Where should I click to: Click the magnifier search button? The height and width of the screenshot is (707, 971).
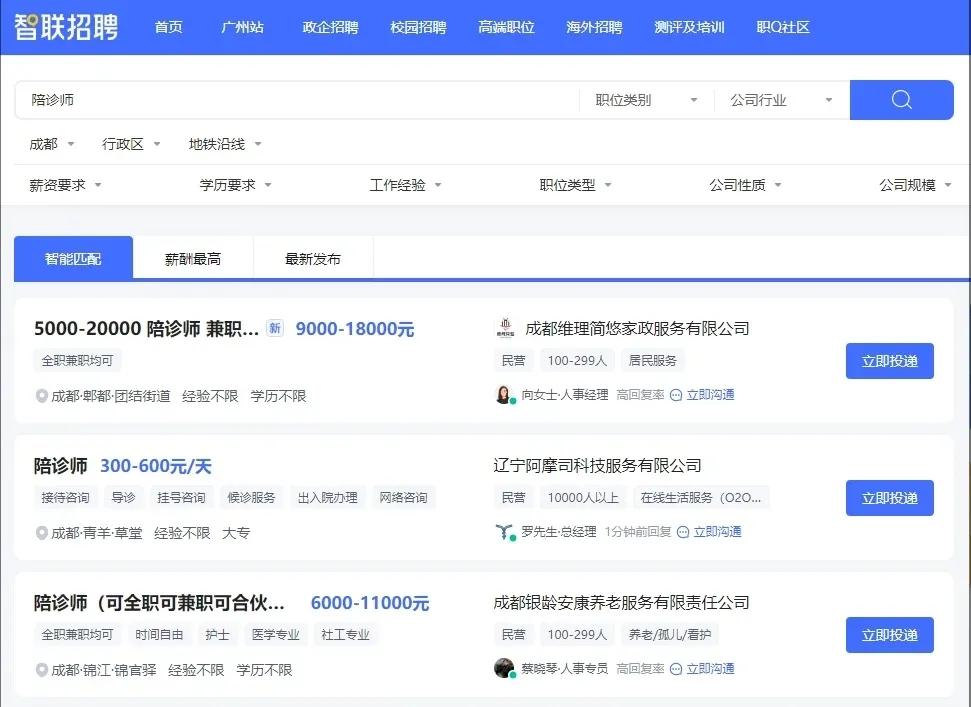tap(901, 100)
